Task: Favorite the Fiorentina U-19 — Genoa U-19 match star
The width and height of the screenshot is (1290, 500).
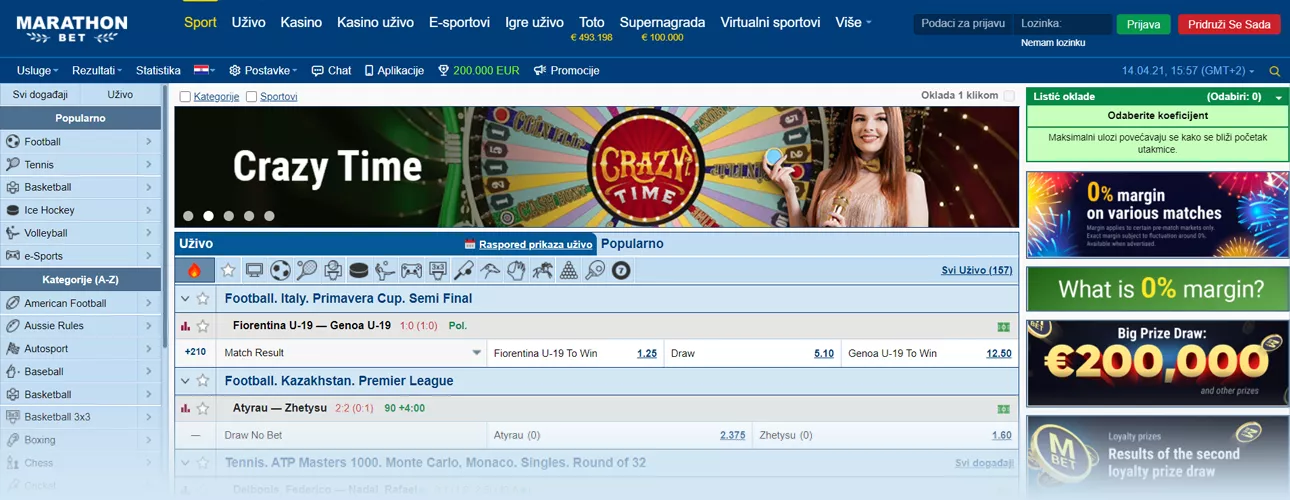Action: tap(203, 326)
